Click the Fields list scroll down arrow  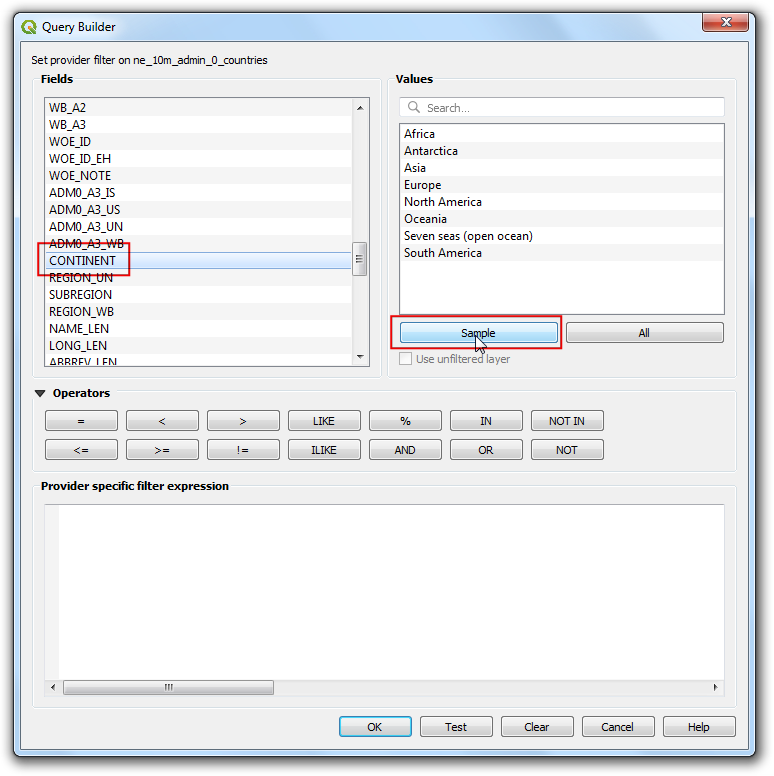tap(360, 356)
